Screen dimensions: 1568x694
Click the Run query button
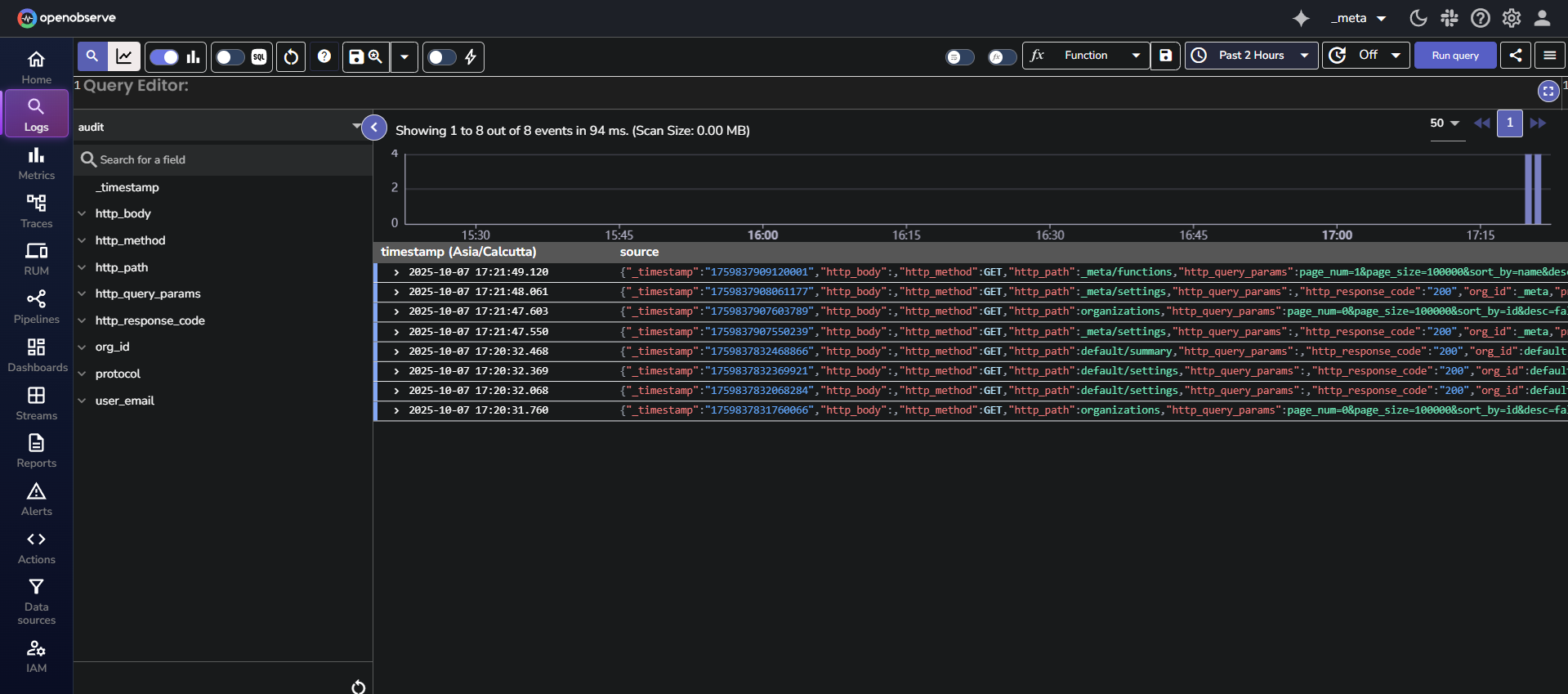(x=1454, y=56)
